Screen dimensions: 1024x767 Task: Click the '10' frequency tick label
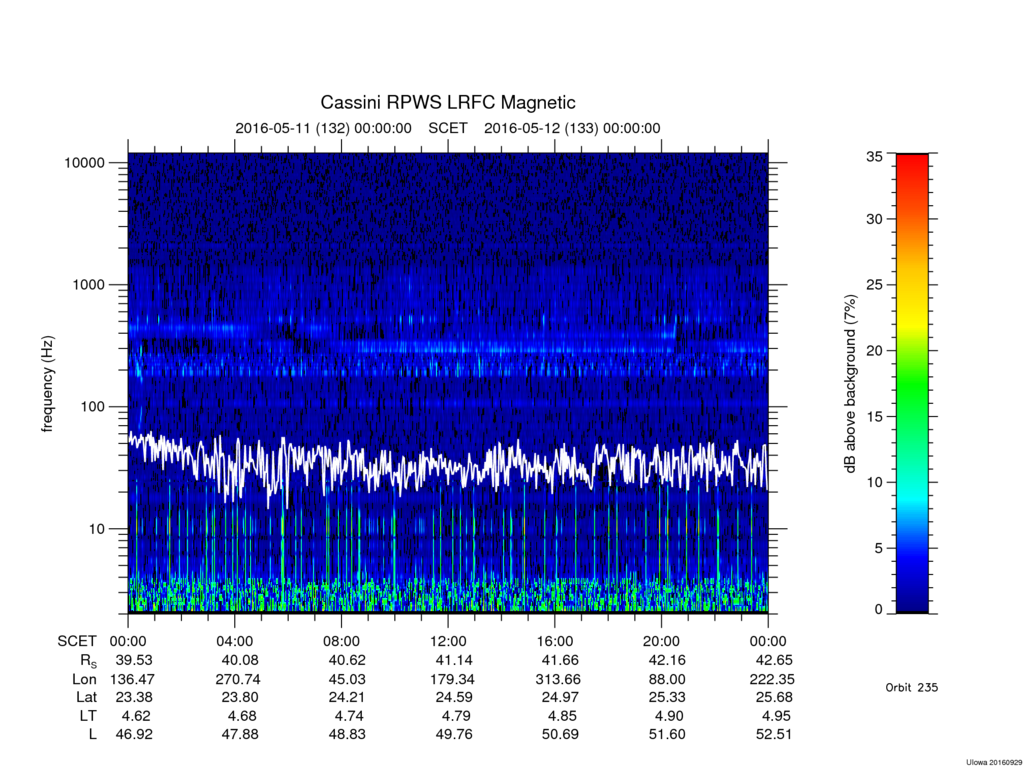tap(97, 529)
